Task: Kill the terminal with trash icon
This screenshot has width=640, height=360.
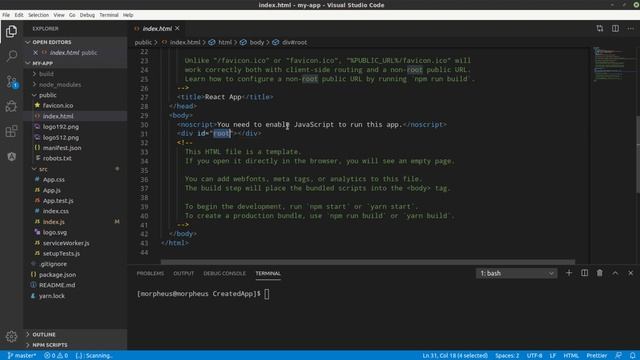Action: coord(600,273)
